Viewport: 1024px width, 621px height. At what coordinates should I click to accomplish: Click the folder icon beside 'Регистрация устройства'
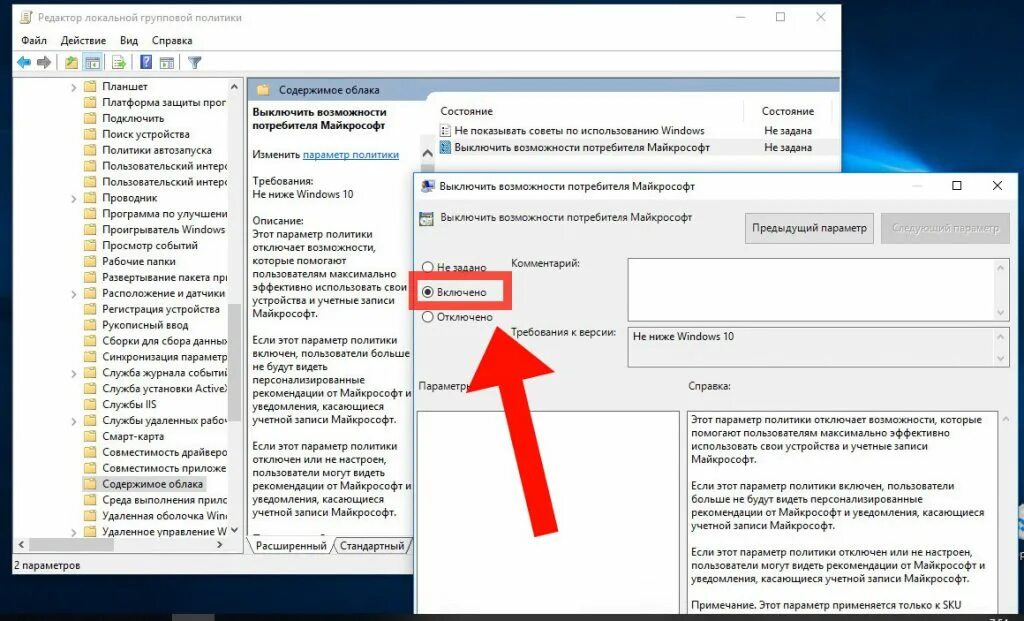(x=90, y=309)
